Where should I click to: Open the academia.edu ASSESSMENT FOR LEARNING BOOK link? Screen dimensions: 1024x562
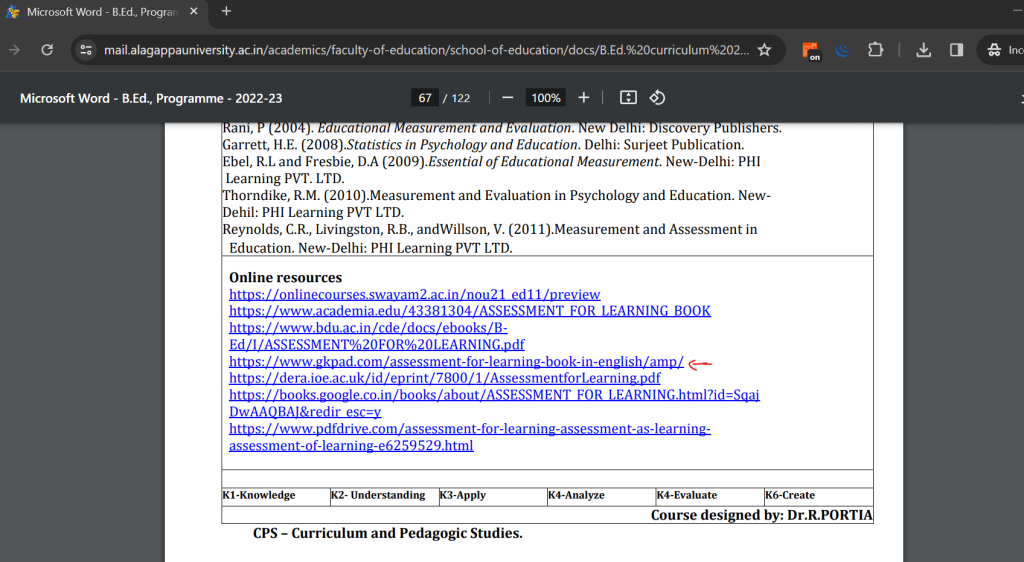point(470,311)
